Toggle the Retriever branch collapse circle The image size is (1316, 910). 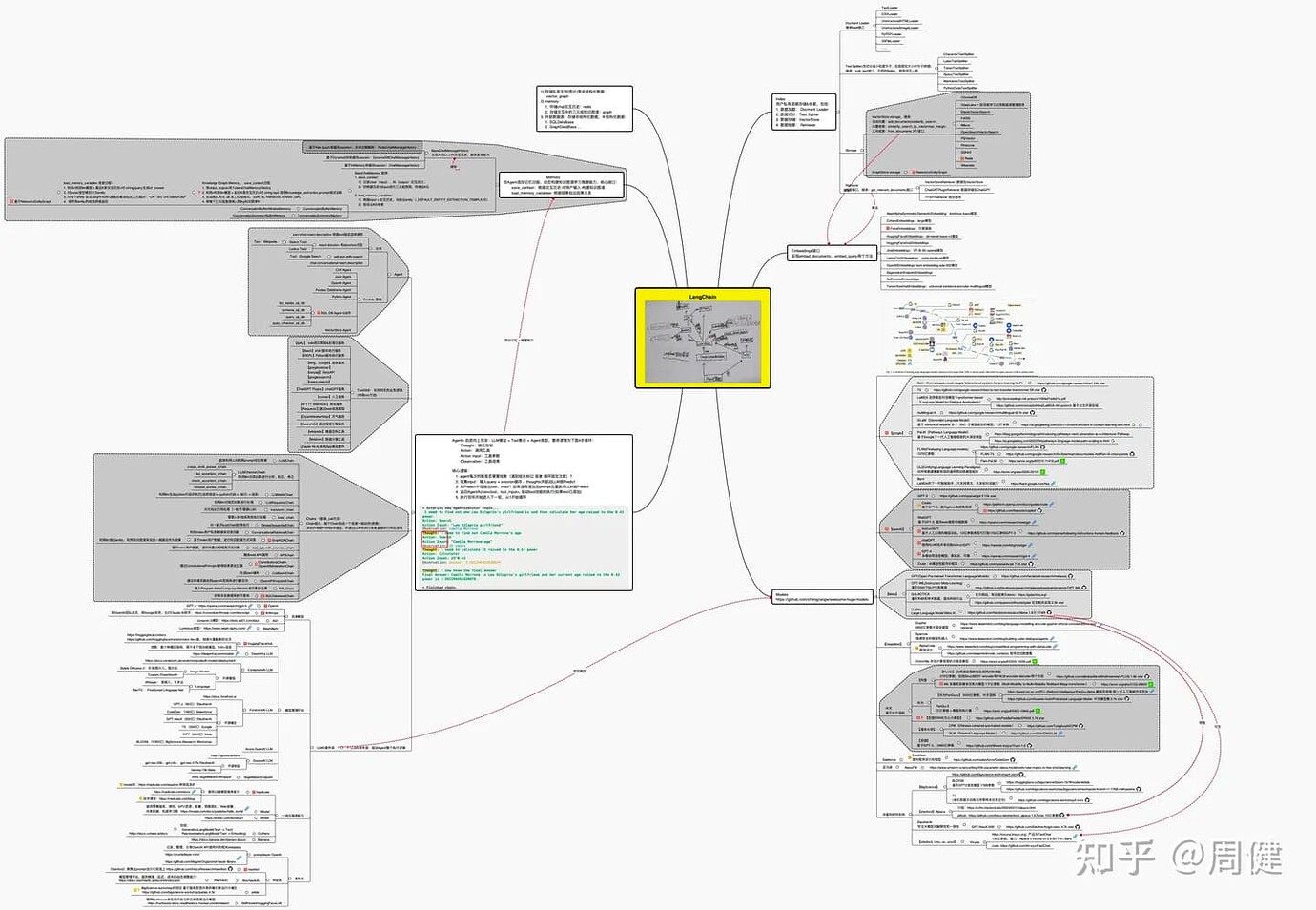915,190
